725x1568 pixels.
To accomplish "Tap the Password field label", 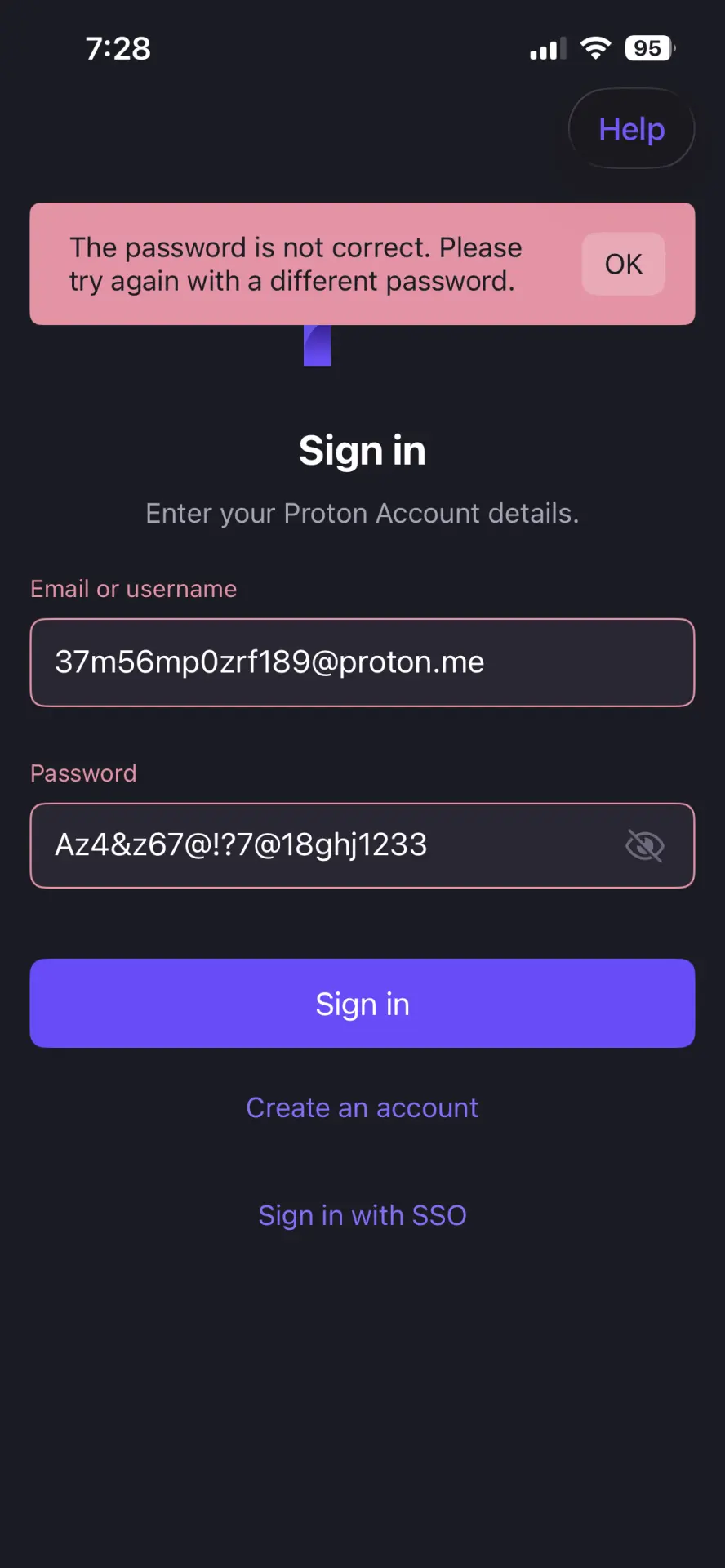I will (83, 773).
